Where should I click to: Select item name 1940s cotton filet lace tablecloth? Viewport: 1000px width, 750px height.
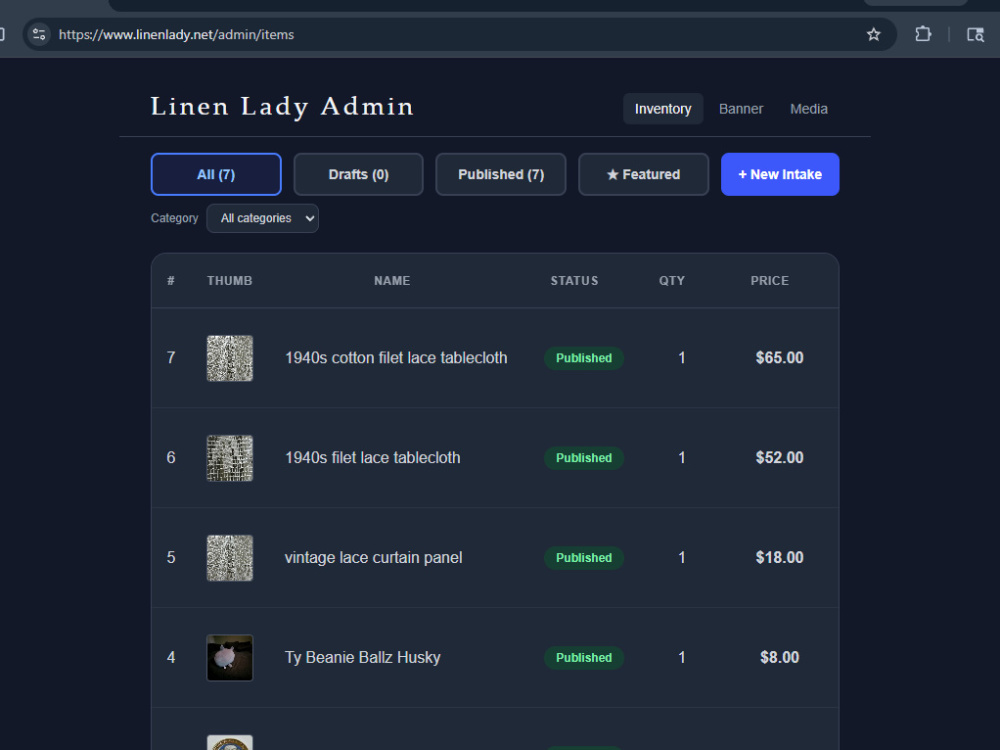pos(396,358)
